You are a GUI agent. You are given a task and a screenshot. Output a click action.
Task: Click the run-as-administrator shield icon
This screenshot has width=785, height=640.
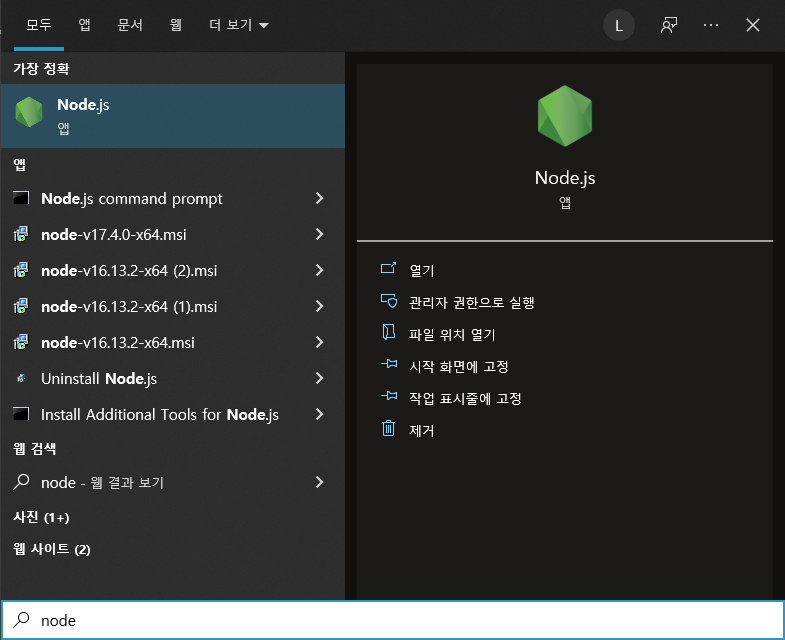tap(388, 301)
